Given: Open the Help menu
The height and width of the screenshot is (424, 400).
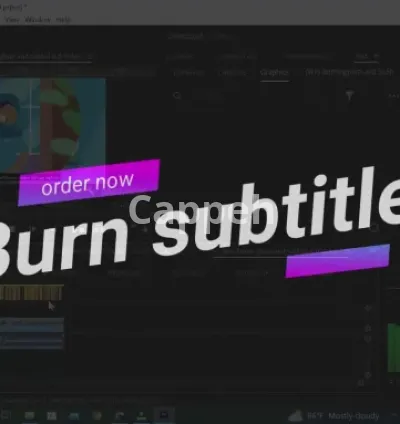Looking at the screenshot, I should 63,20.
